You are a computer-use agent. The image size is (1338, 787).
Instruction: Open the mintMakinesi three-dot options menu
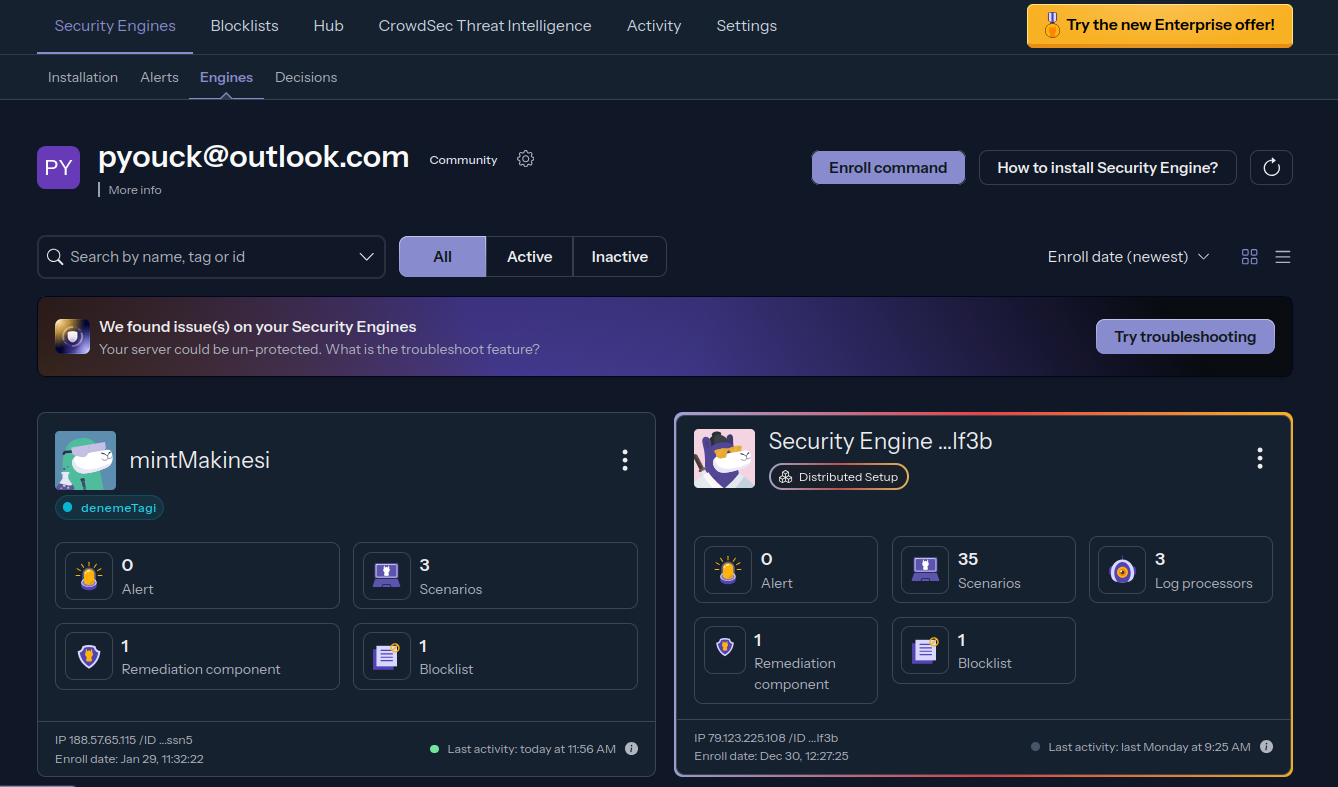click(625, 460)
